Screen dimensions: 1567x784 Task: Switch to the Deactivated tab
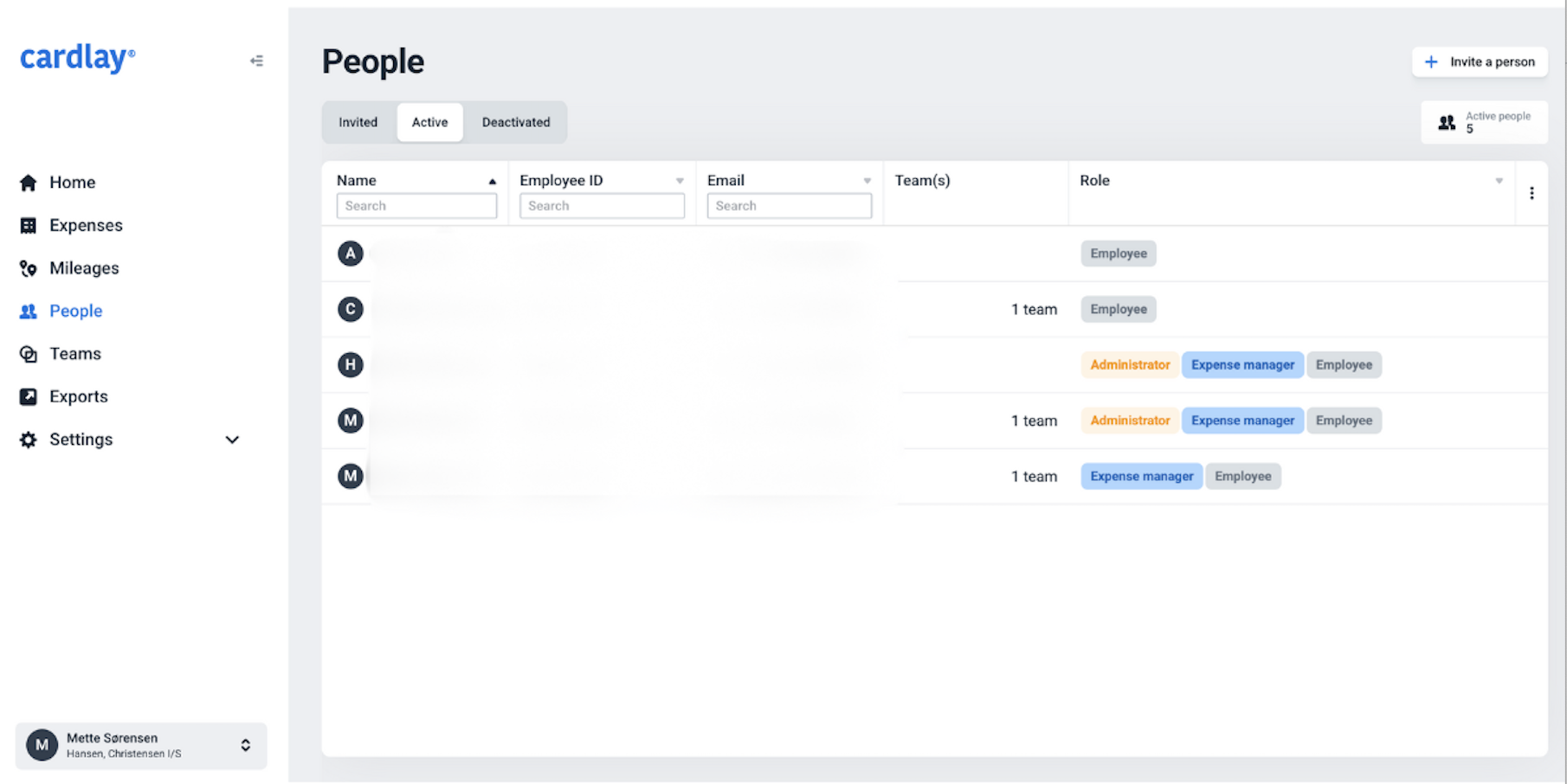click(516, 122)
